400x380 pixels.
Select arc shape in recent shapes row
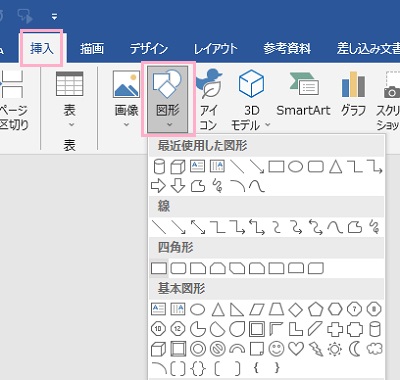tap(237, 186)
